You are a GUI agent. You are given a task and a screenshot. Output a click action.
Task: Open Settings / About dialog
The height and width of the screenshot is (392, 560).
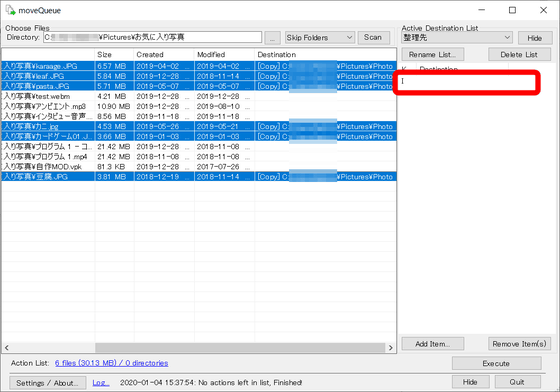[x=47, y=383]
